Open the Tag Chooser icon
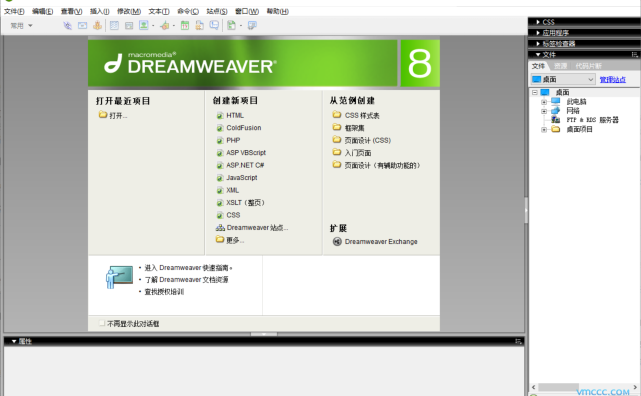Viewport: 641px width, 396px height. tap(252, 25)
